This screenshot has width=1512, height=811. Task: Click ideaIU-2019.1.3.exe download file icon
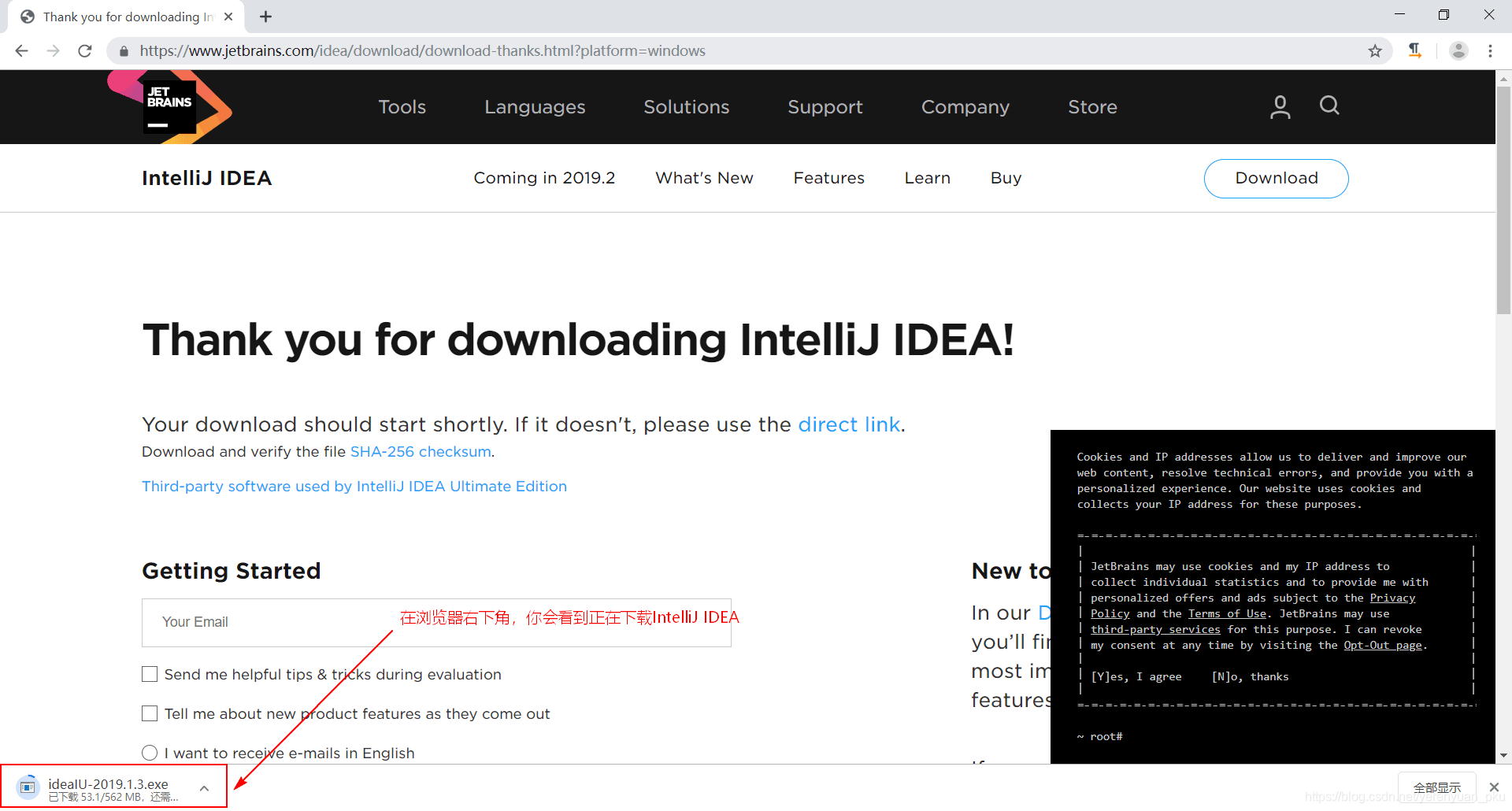(28, 787)
